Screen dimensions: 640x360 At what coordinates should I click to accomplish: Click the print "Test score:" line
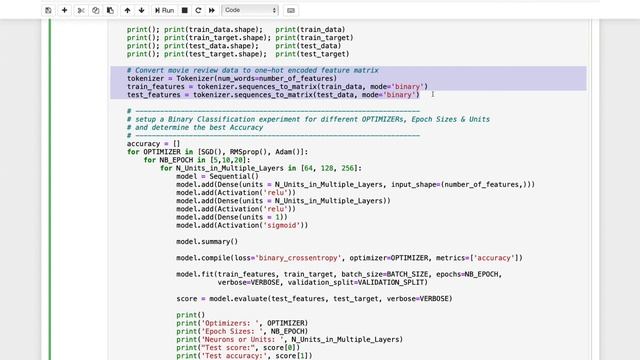click(238, 348)
